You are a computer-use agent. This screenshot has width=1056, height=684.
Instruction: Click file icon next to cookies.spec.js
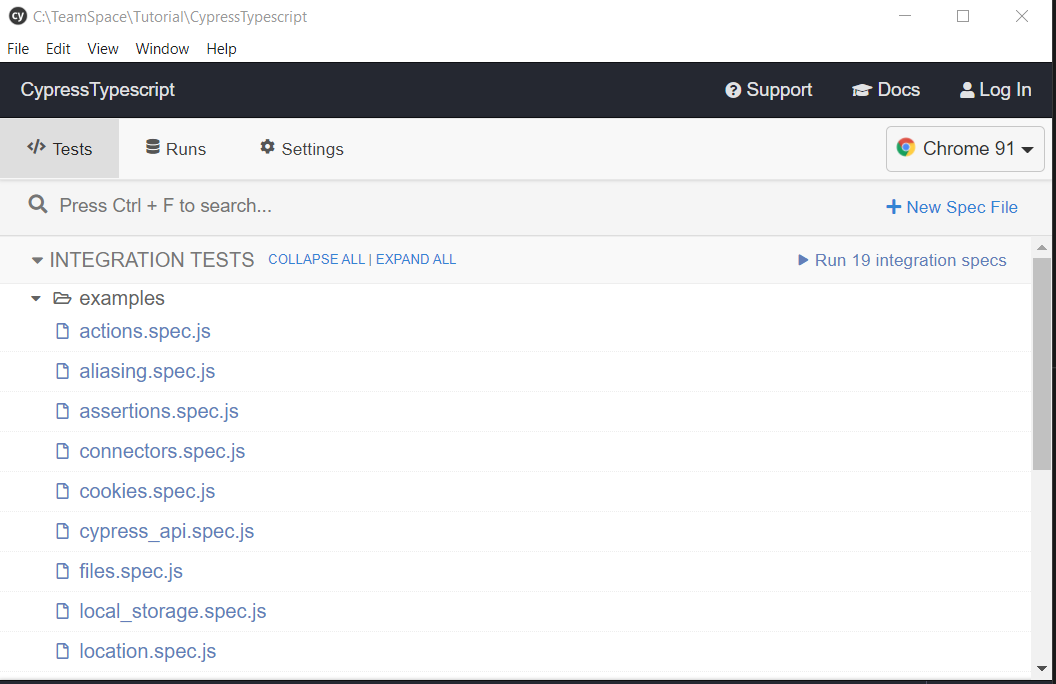(x=63, y=491)
